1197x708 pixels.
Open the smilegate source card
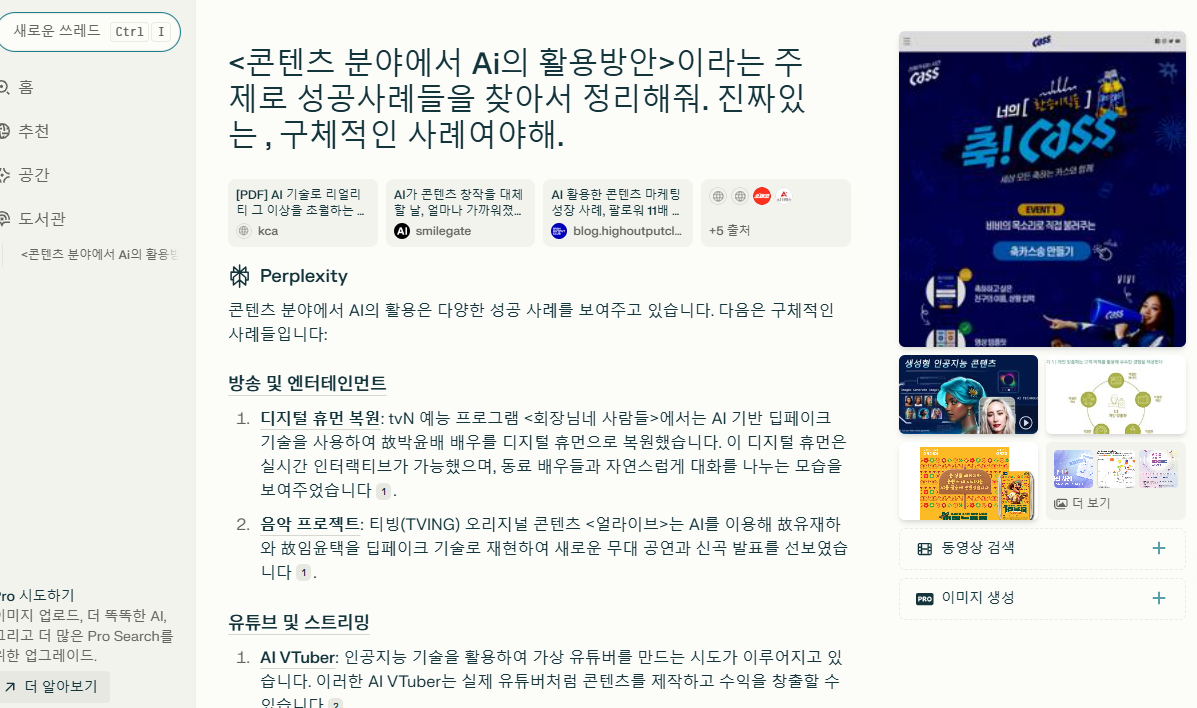[460, 213]
